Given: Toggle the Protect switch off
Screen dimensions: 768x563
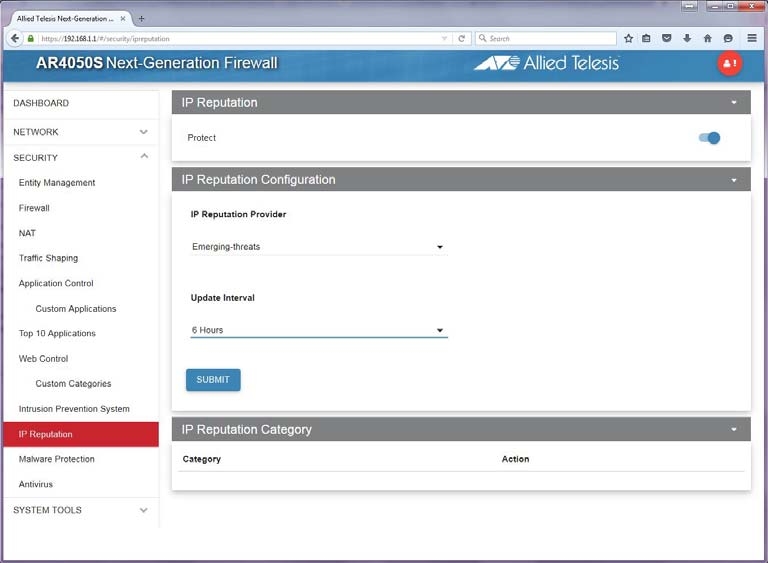Looking at the screenshot, I should (x=709, y=138).
